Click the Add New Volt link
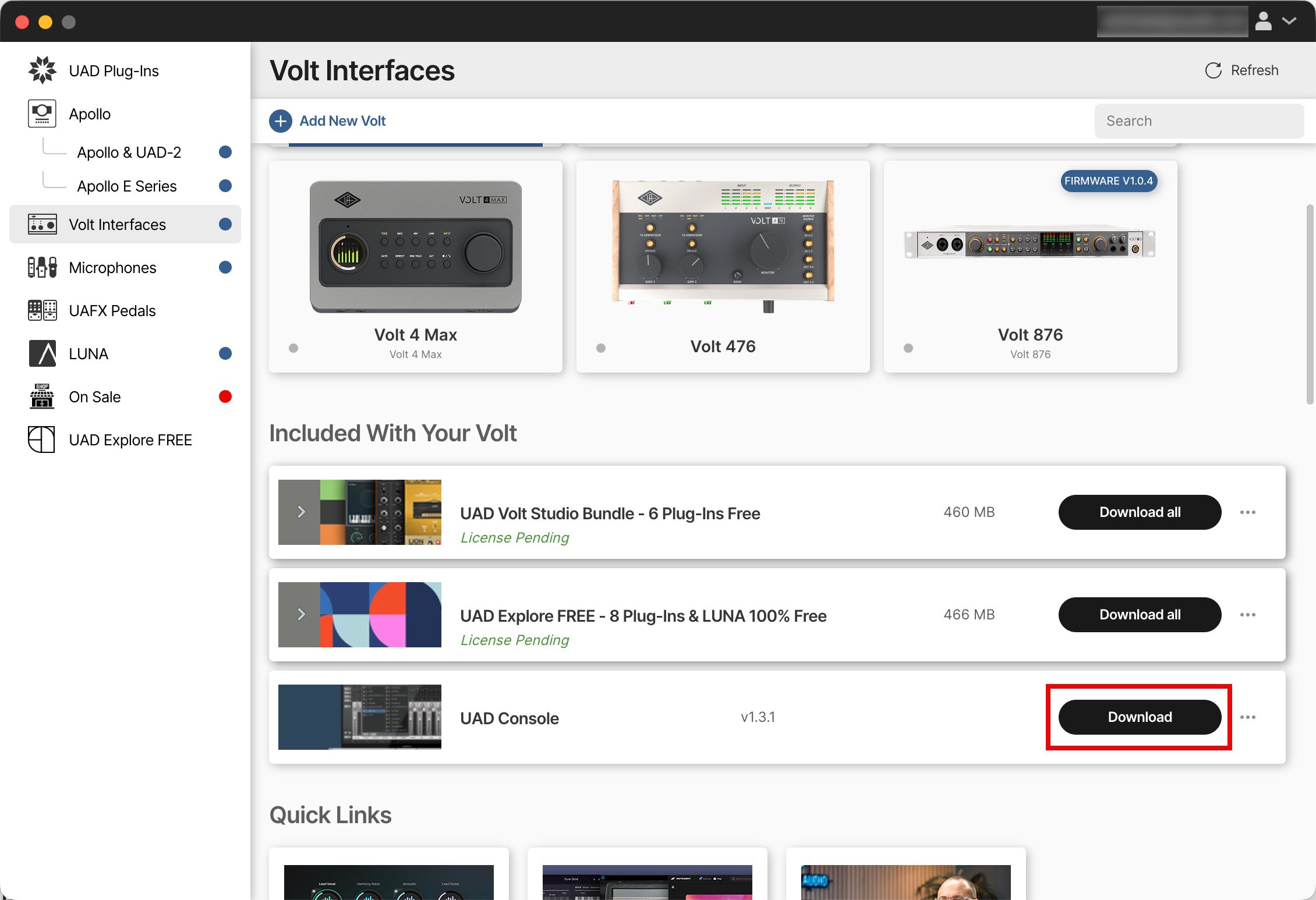 pyautogui.click(x=342, y=121)
